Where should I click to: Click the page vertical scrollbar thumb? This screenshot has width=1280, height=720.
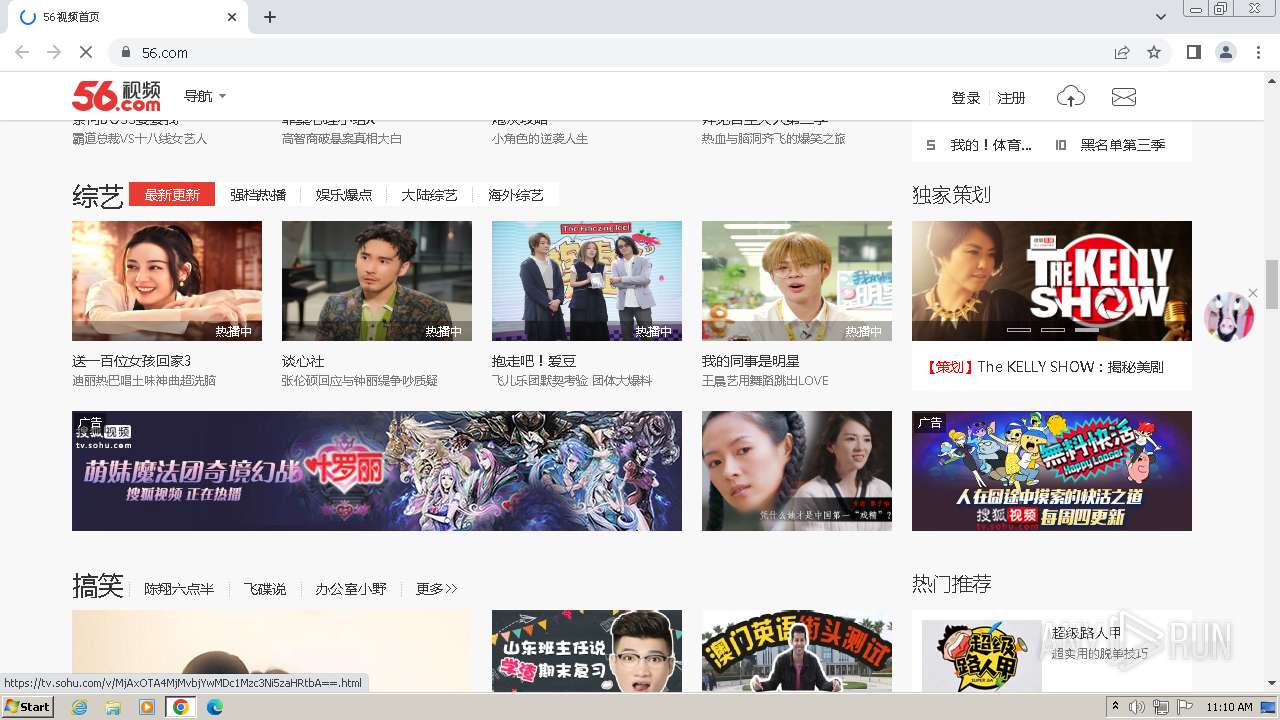point(1271,285)
